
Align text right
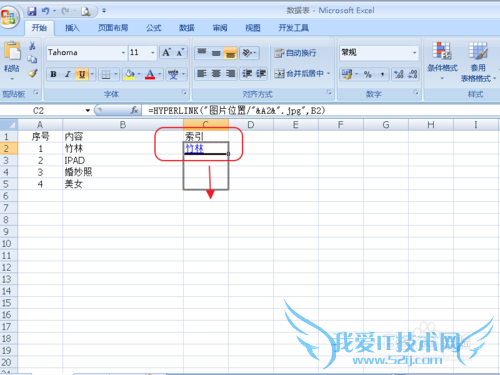click(230, 74)
